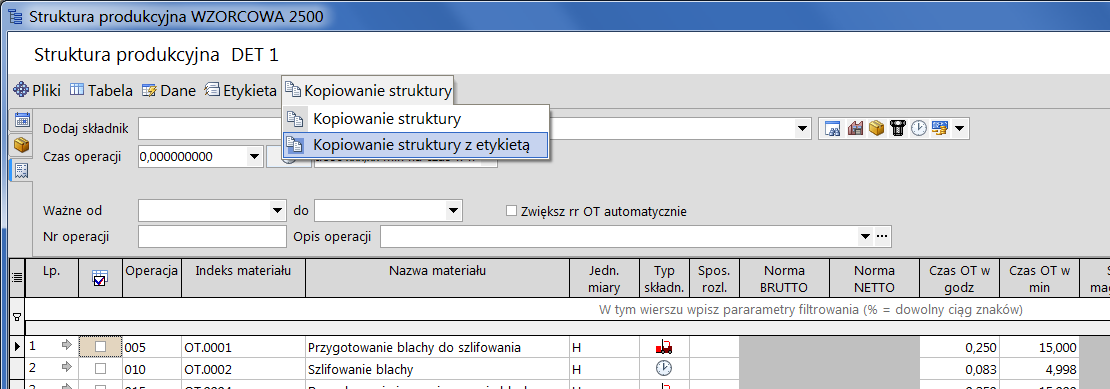Click the Opis operacji text field
Viewport: 1110px width, 389px height.
619,236
